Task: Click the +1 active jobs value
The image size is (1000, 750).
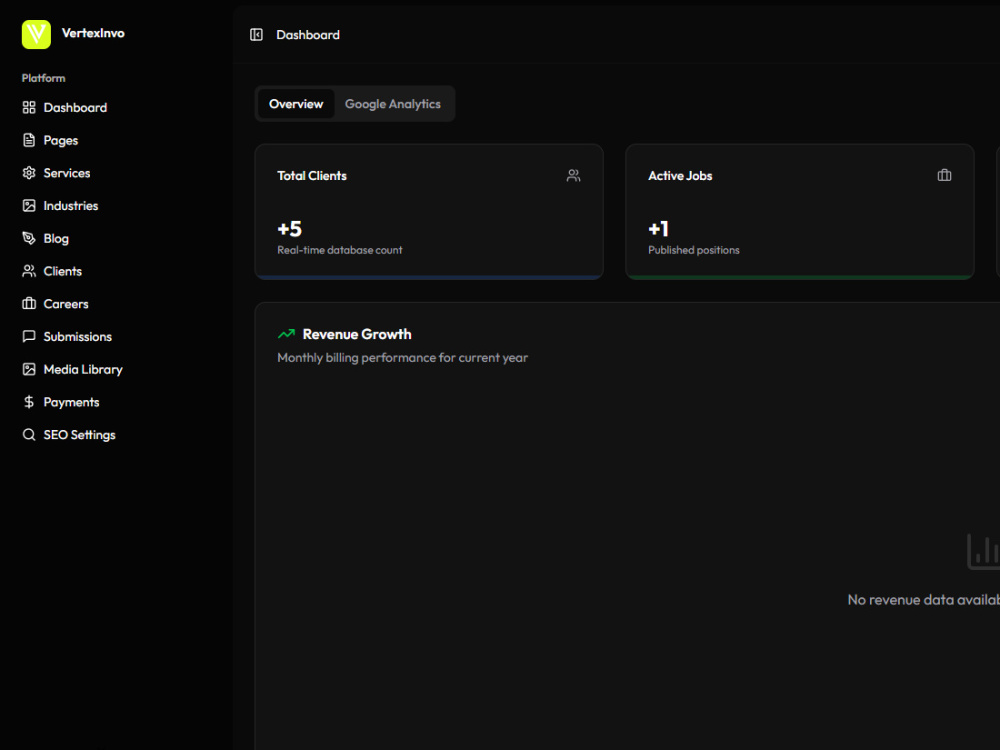Action: (x=659, y=229)
